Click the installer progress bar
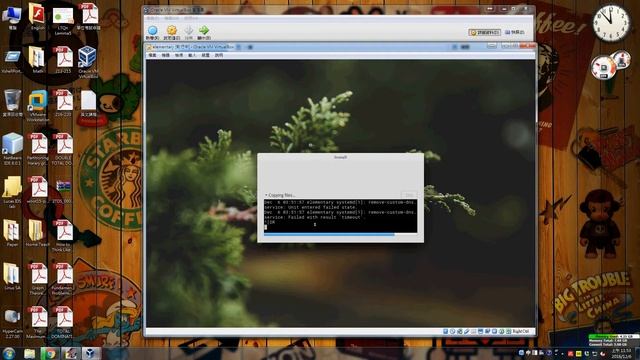This screenshot has height=360, width=640. (x=340, y=235)
